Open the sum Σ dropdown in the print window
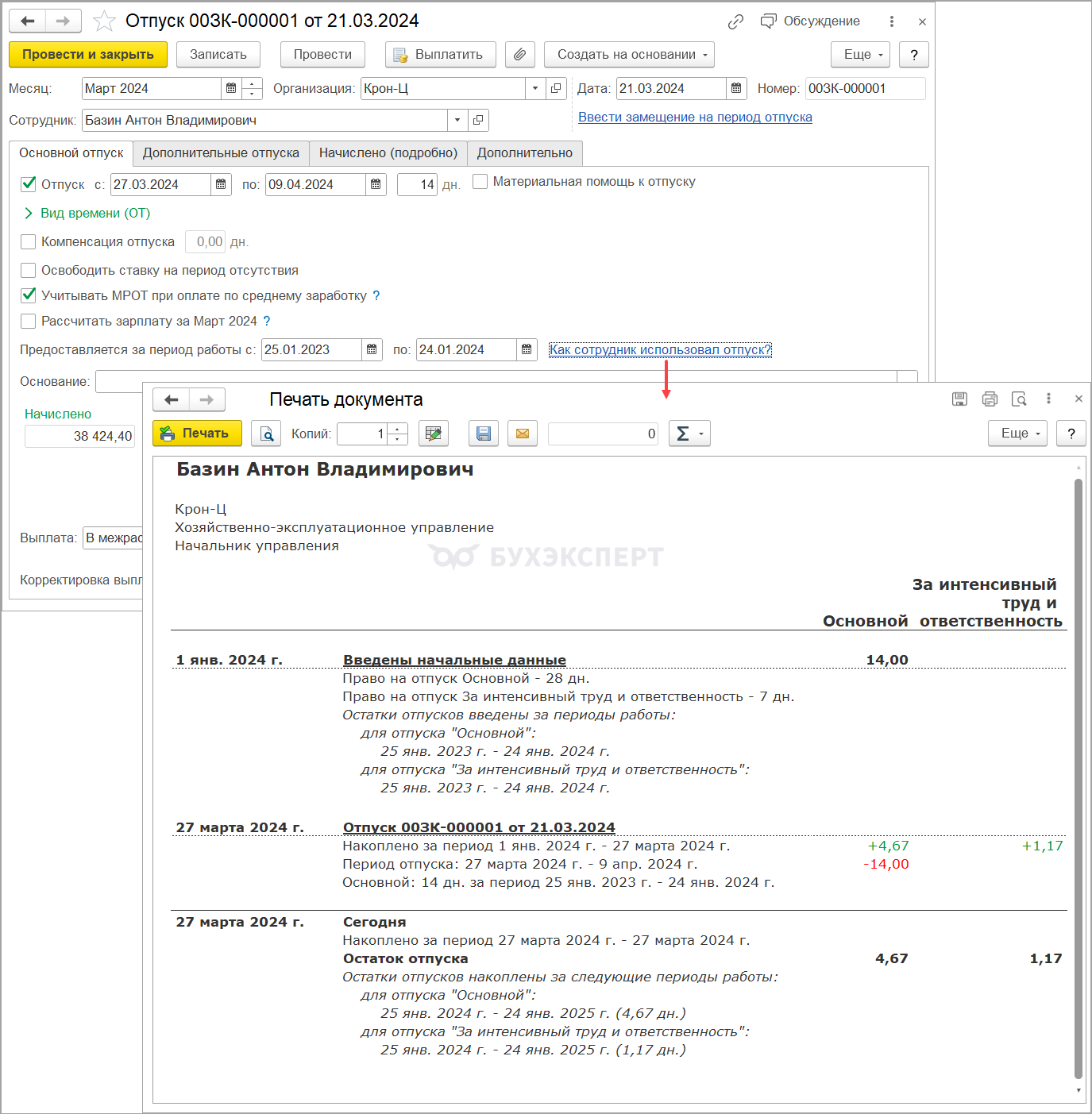1092x1114 pixels. tap(689, 434)
